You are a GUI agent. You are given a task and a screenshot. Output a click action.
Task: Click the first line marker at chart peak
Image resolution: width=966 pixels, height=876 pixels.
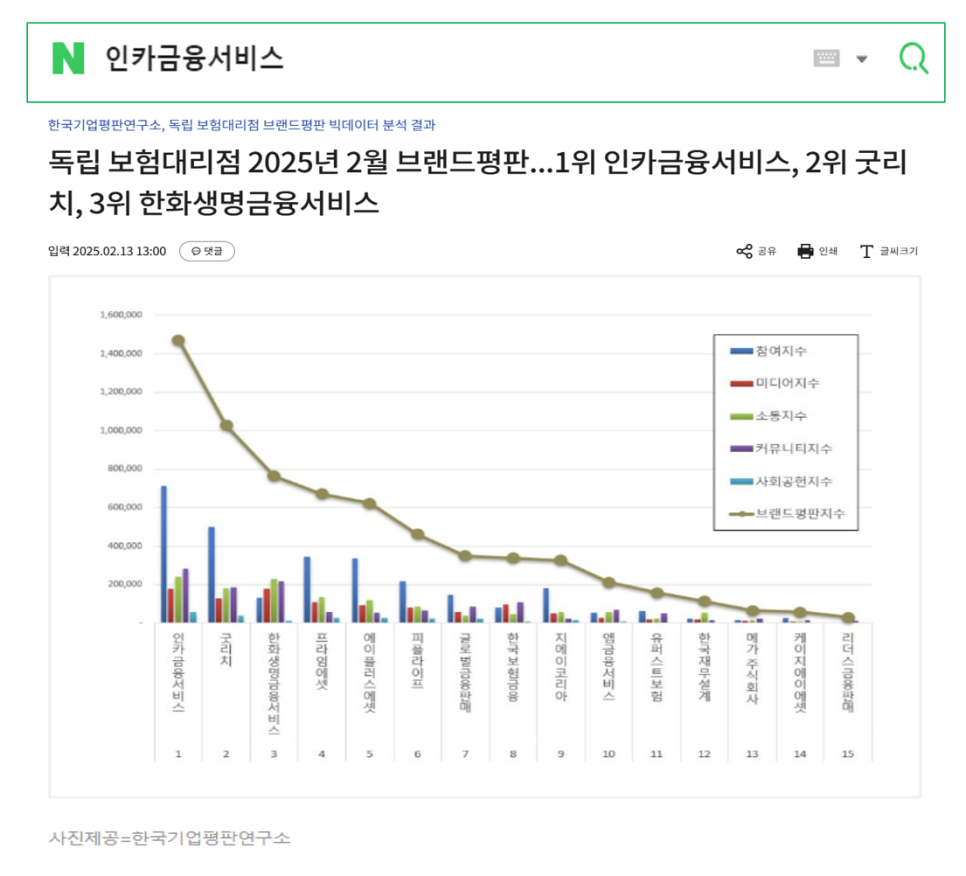tap(179, 341)
